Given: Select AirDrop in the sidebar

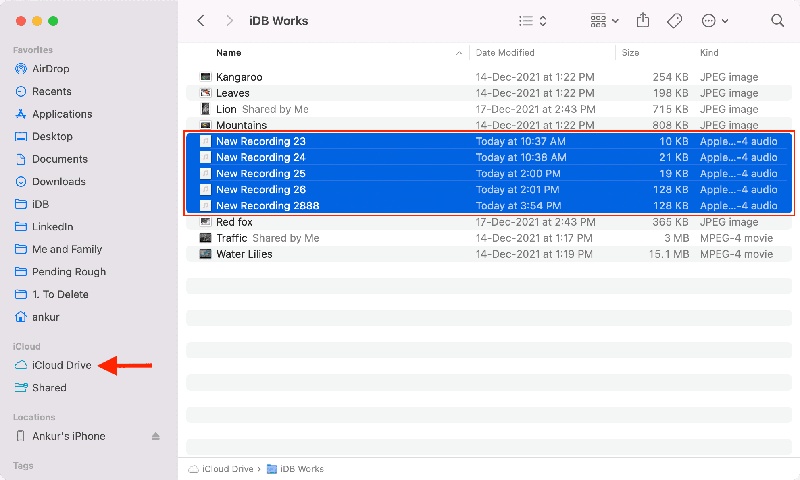Looking at the screenshot, I should click(51, 69).
